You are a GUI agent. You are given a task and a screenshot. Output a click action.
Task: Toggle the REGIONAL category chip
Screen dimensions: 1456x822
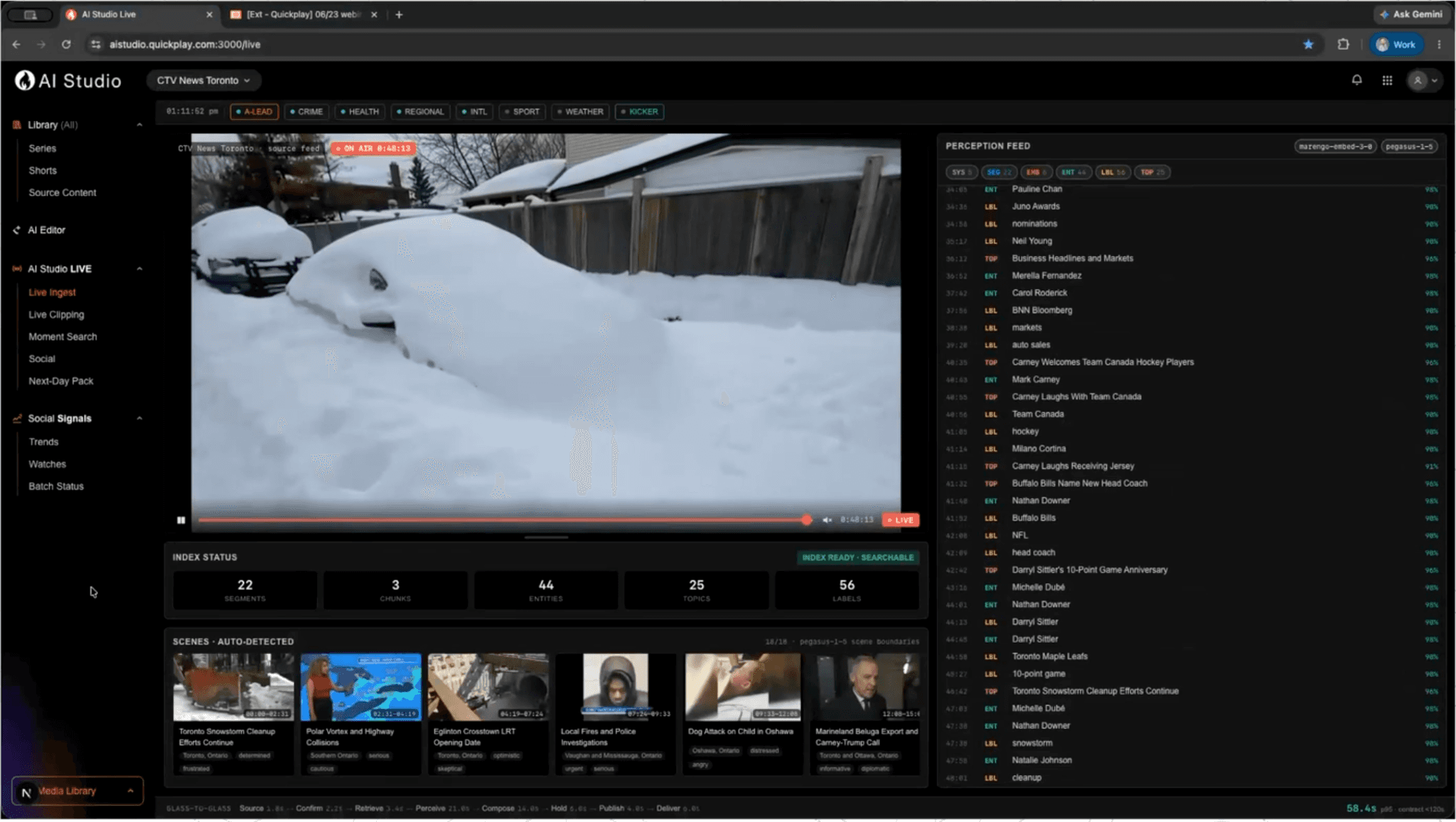(x=420, y=112)
